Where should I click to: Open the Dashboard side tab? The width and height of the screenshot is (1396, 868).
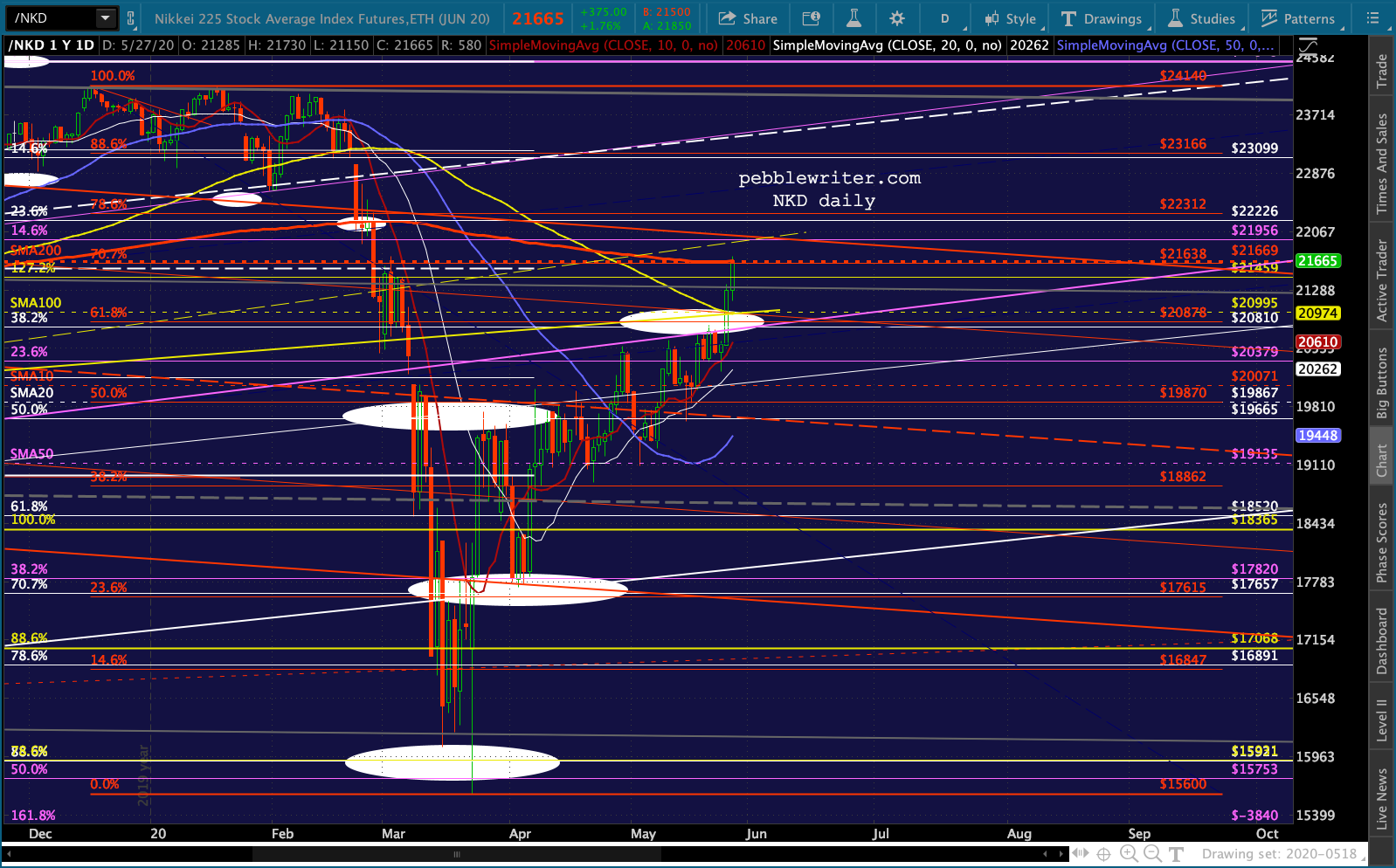[1382, 641]
